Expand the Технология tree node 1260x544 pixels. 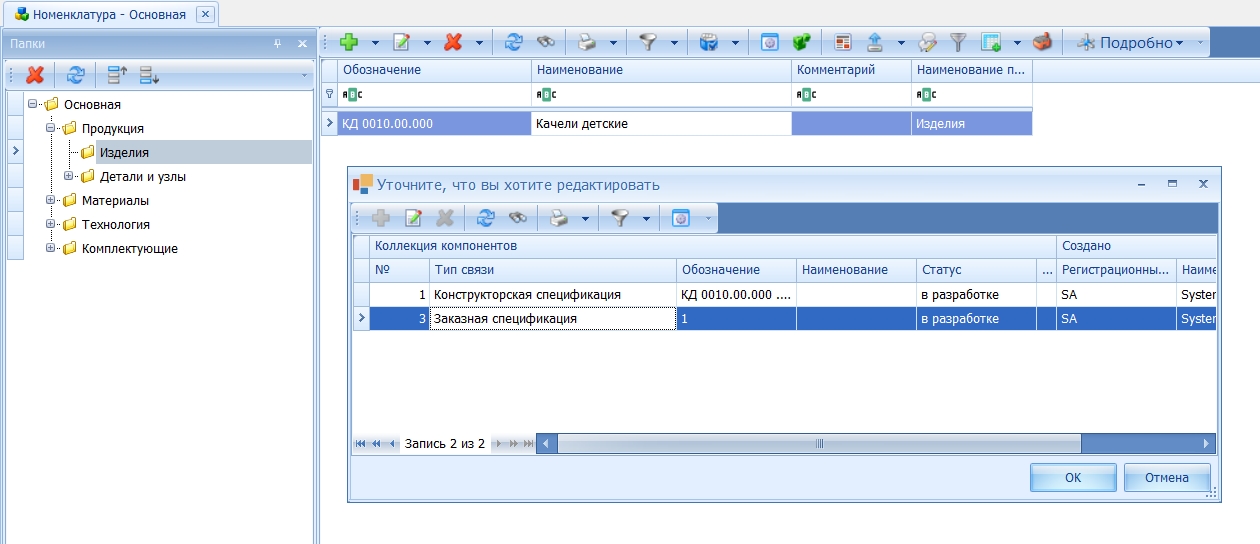pyautogui.click(x=50, y=224)
